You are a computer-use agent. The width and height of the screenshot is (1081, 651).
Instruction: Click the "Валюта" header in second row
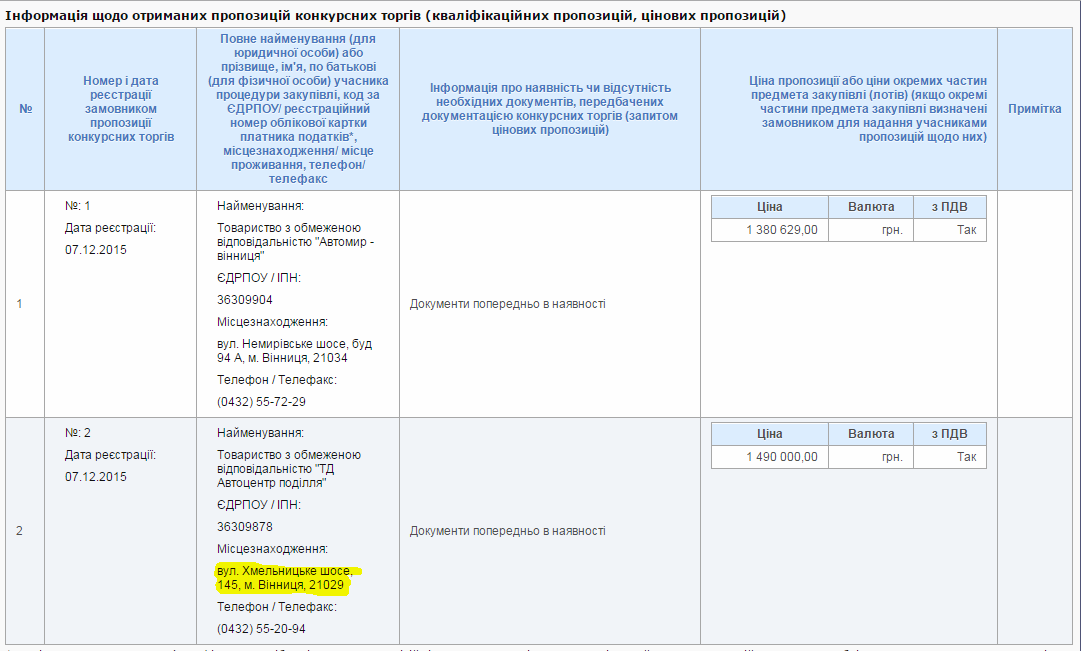(870, 434)
